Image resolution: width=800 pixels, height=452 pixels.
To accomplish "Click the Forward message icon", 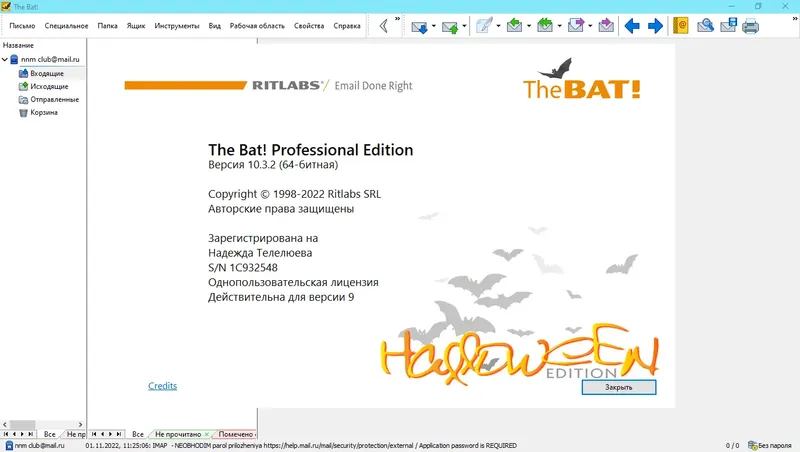I will (576, 26).
